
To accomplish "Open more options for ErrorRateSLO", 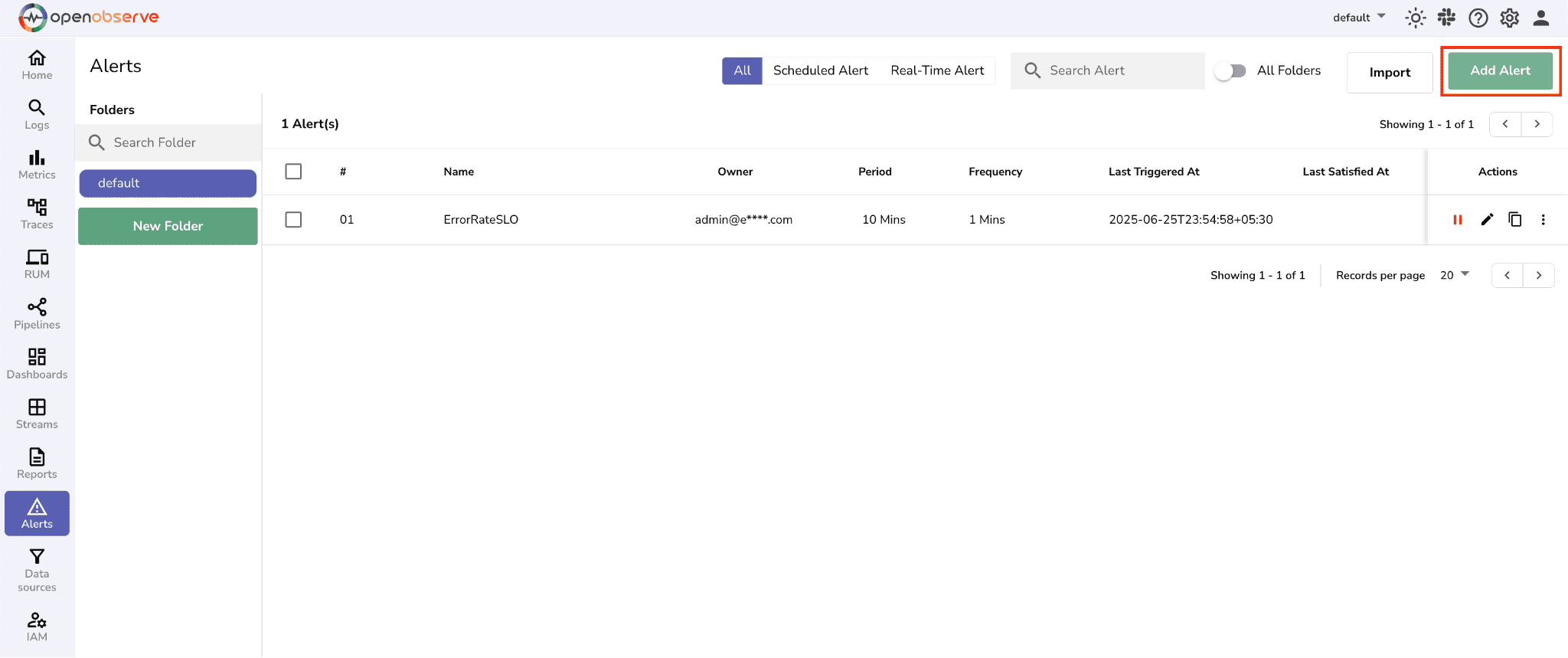I will tap(1543, 220).
